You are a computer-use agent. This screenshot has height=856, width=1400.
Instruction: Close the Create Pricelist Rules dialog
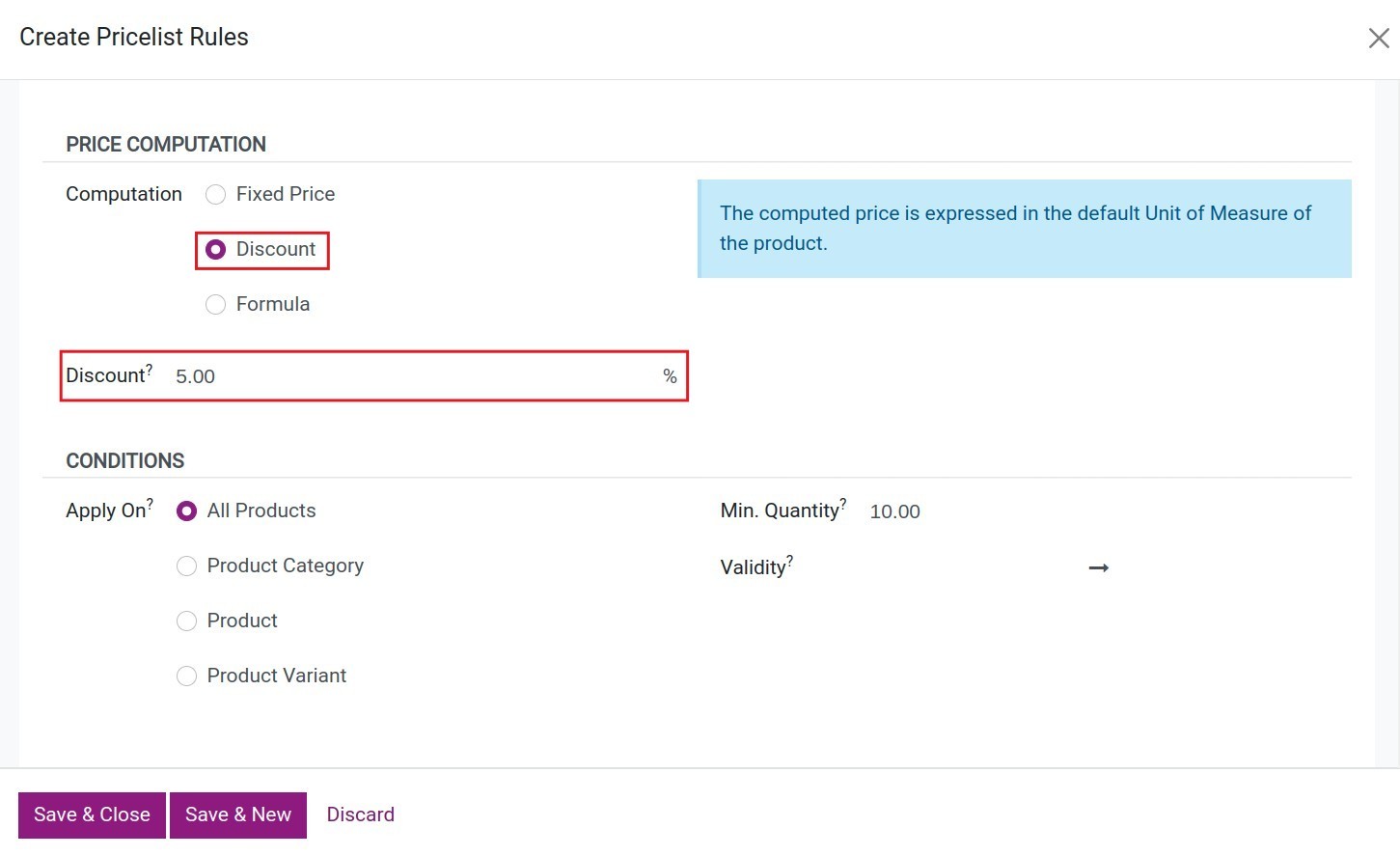click(1379, 38)
